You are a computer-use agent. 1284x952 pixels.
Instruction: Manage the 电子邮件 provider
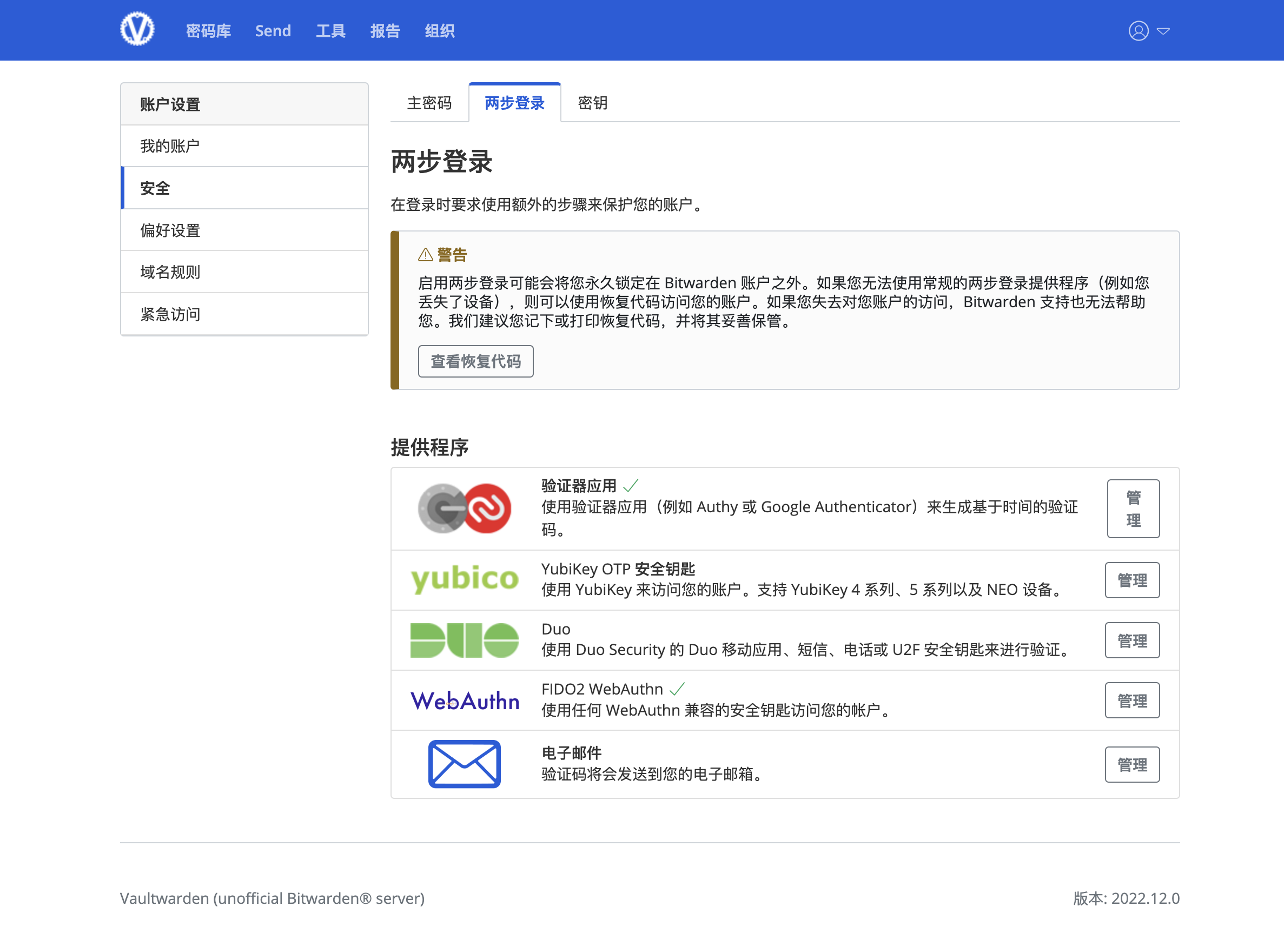(x=1132, y=765)
